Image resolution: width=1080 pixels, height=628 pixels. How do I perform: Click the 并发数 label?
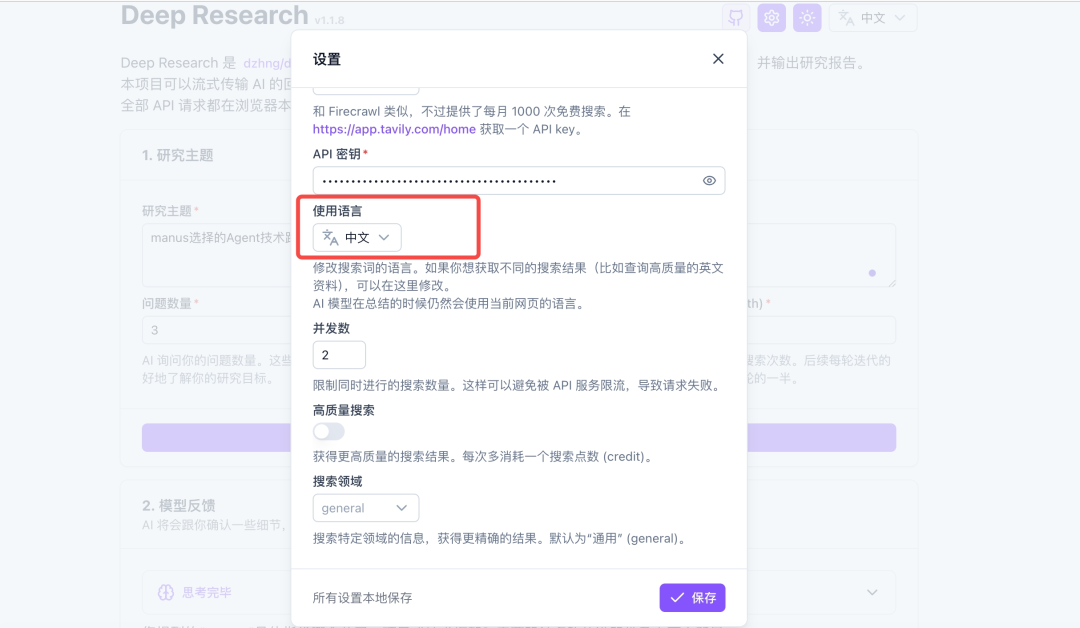click(x=331, y=328)
